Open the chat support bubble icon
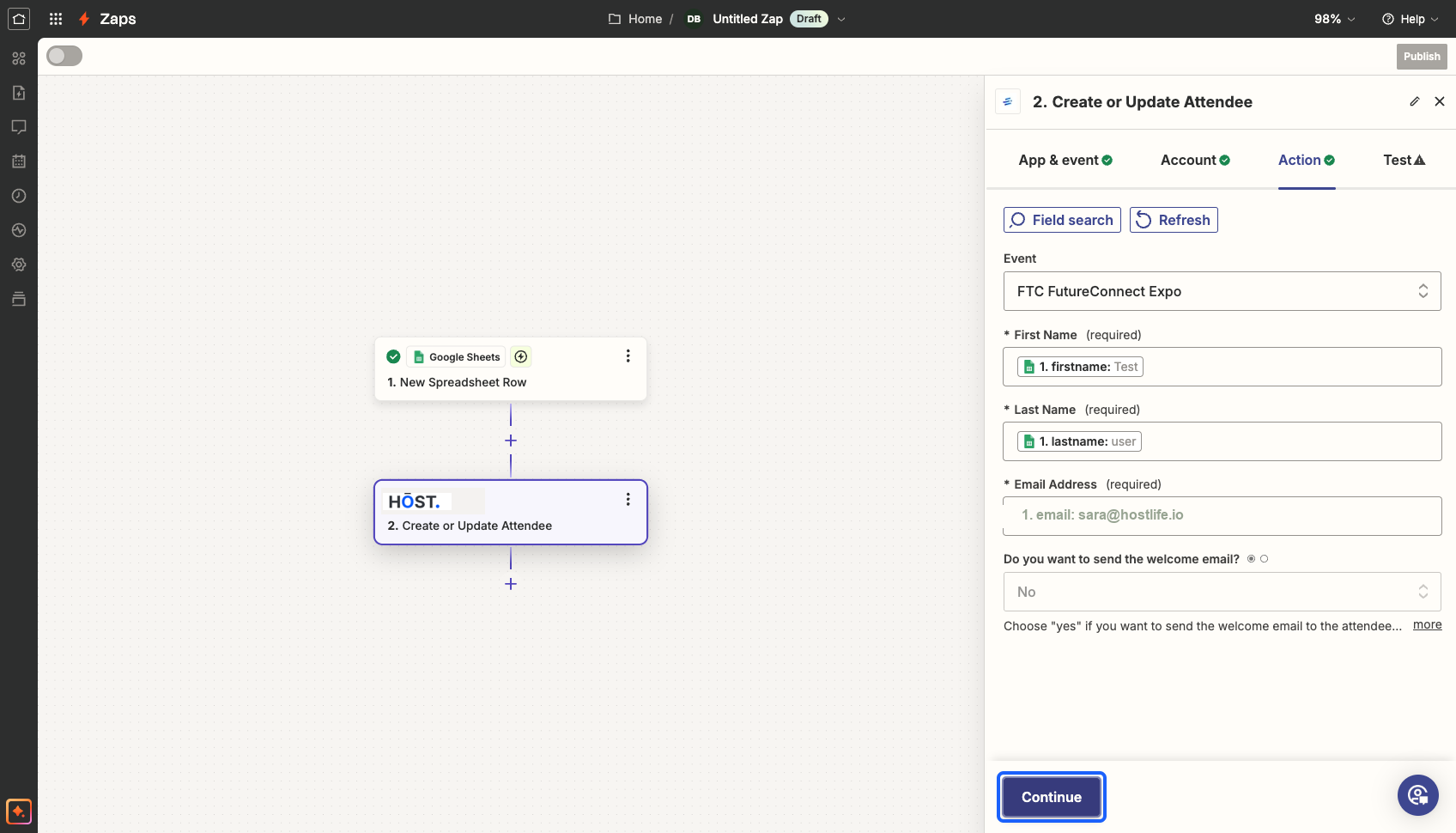This screenshot has height=833, width=1456. coord(1417,795)
